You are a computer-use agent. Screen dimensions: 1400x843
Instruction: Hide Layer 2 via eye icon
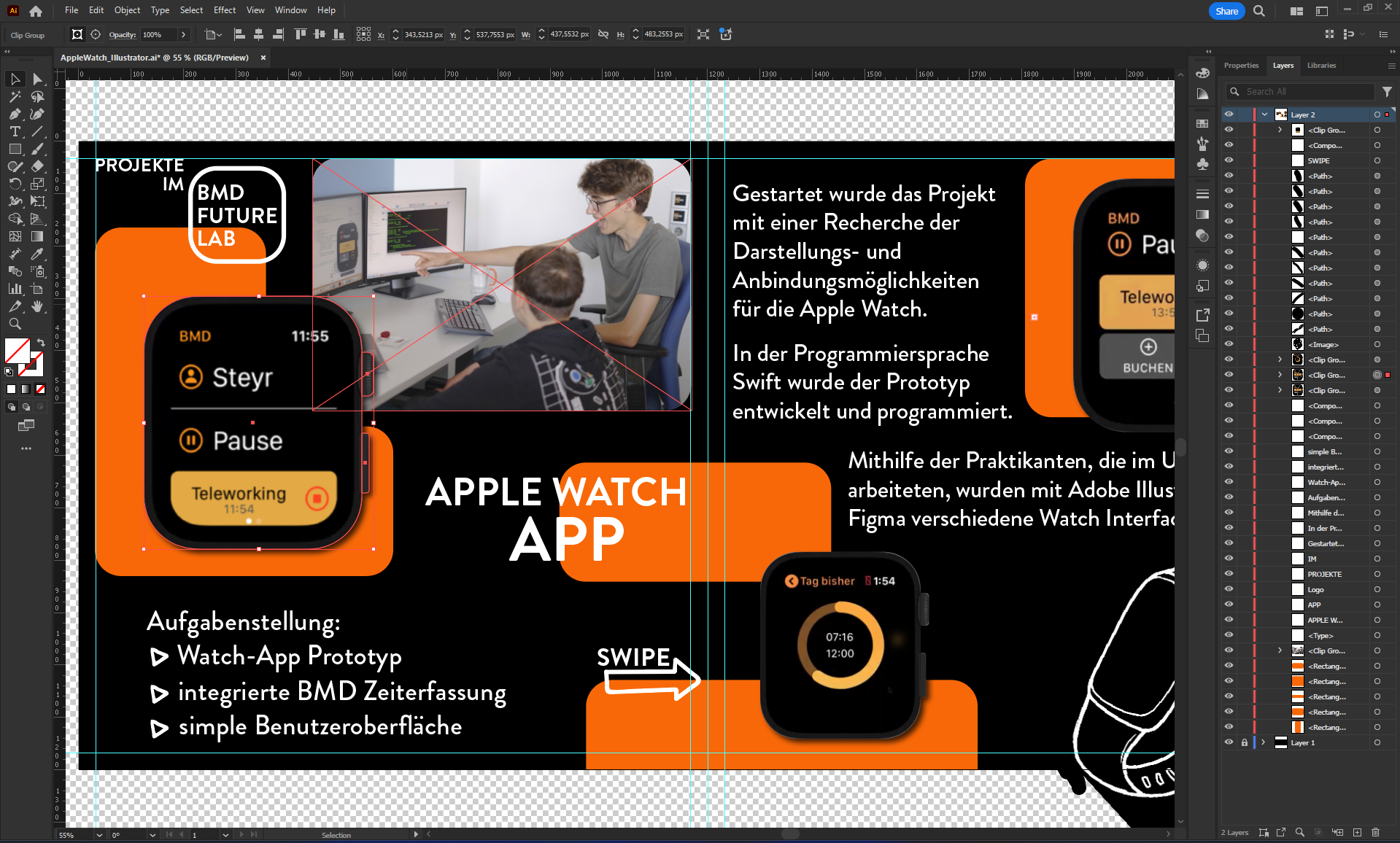[x=1229, y=114]
